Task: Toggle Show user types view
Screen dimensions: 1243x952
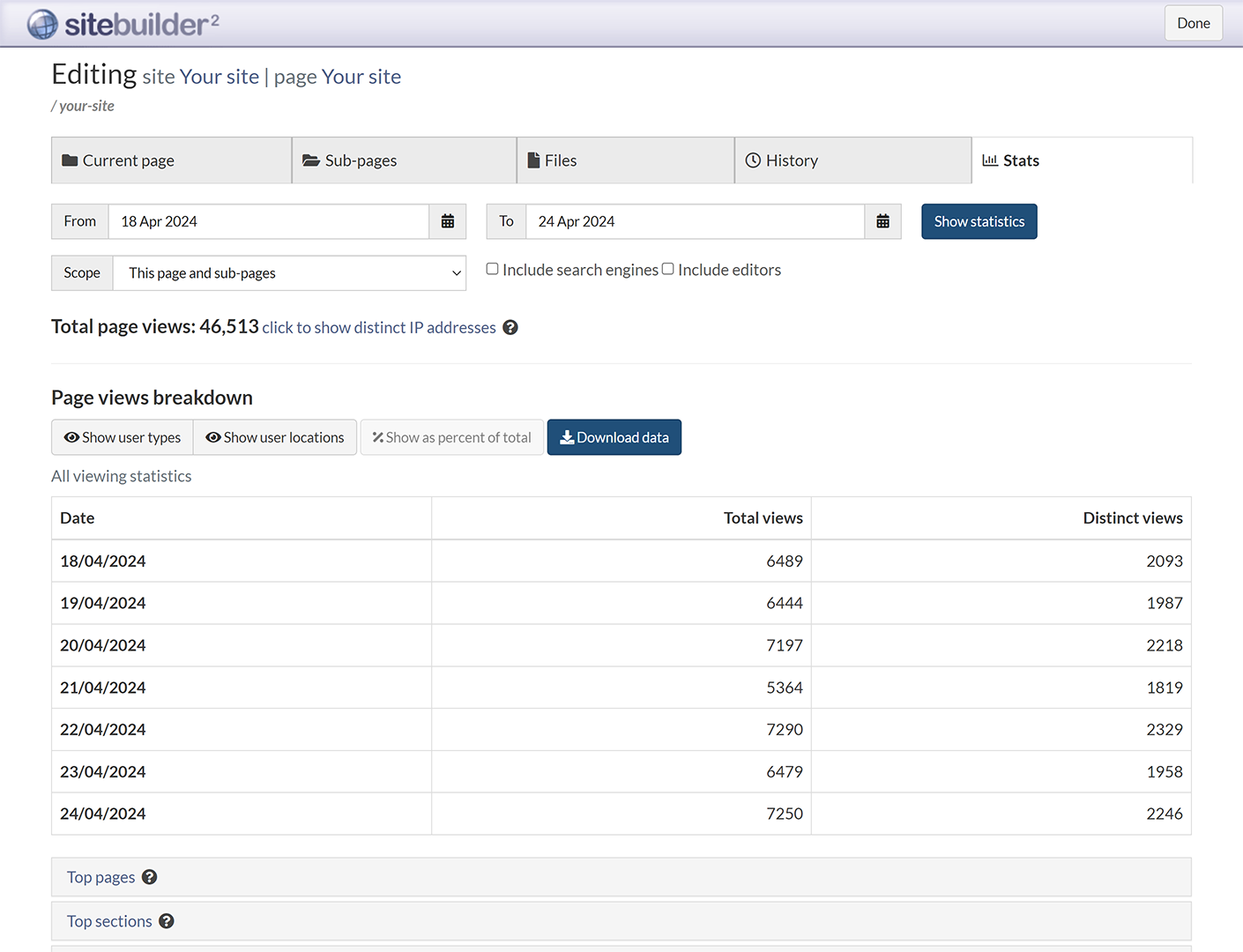Action: coord(123,437)
